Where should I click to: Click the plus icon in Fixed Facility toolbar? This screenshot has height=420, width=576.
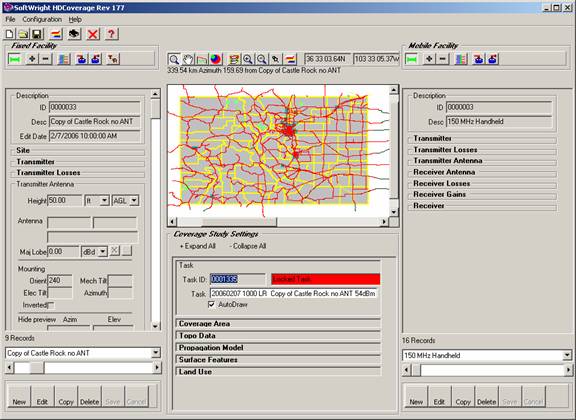click(x=32, y=59)
